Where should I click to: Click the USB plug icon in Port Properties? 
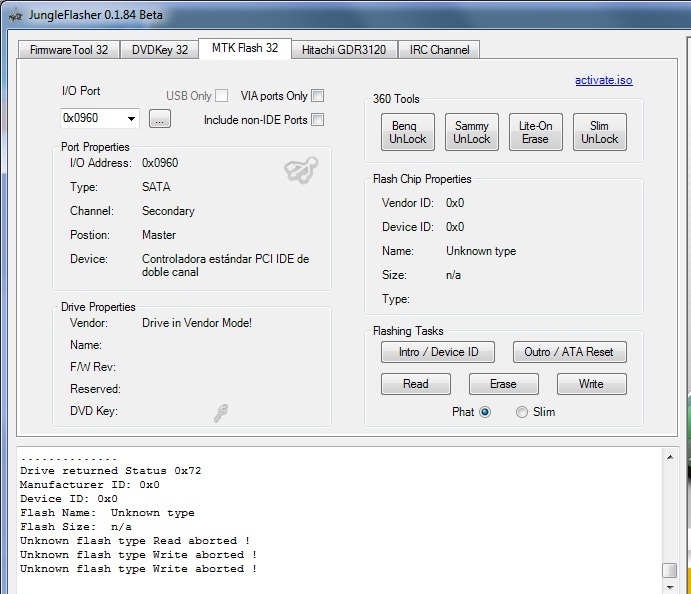pyautogui.click(x=300, y=171)
